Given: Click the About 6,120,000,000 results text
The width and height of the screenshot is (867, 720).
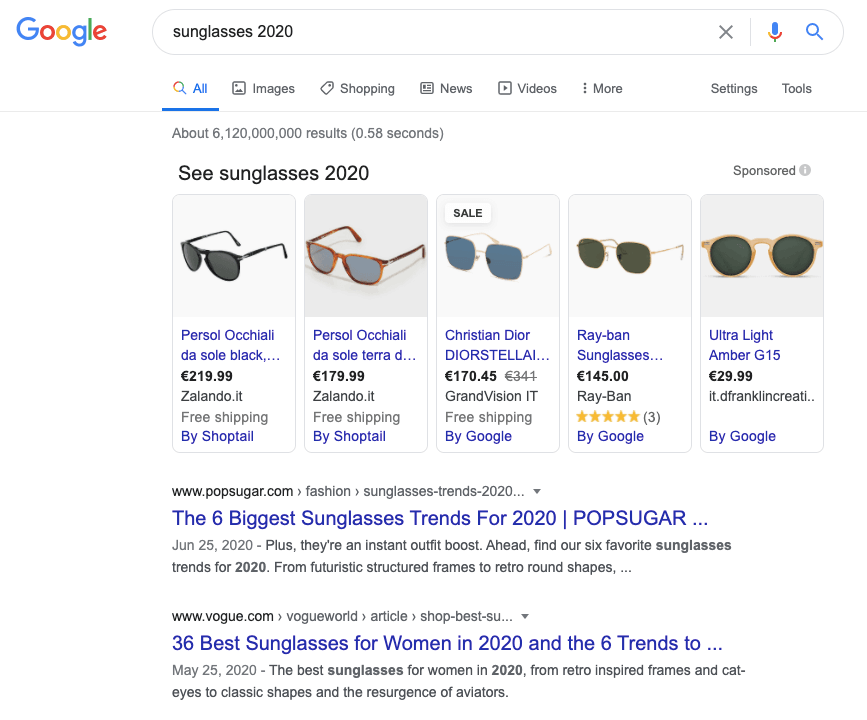Looking at the screenshot, I should 308,133.
